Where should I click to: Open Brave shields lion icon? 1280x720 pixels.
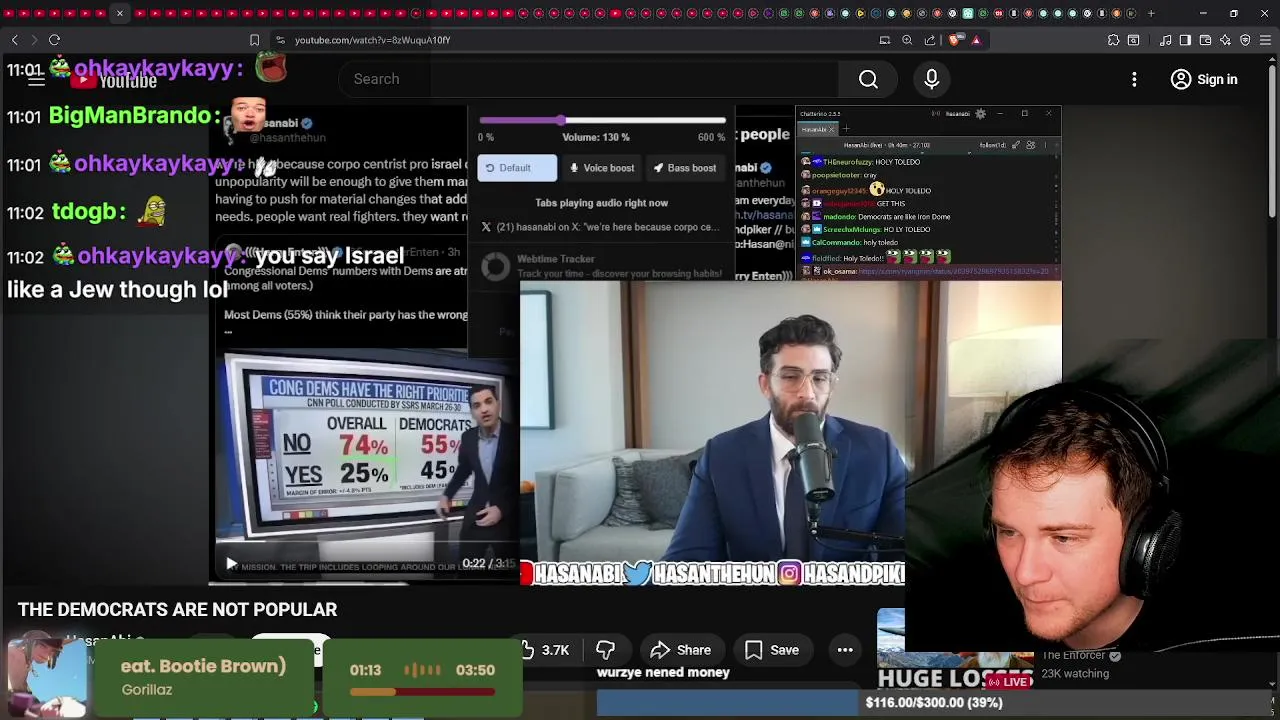(954, 40)
